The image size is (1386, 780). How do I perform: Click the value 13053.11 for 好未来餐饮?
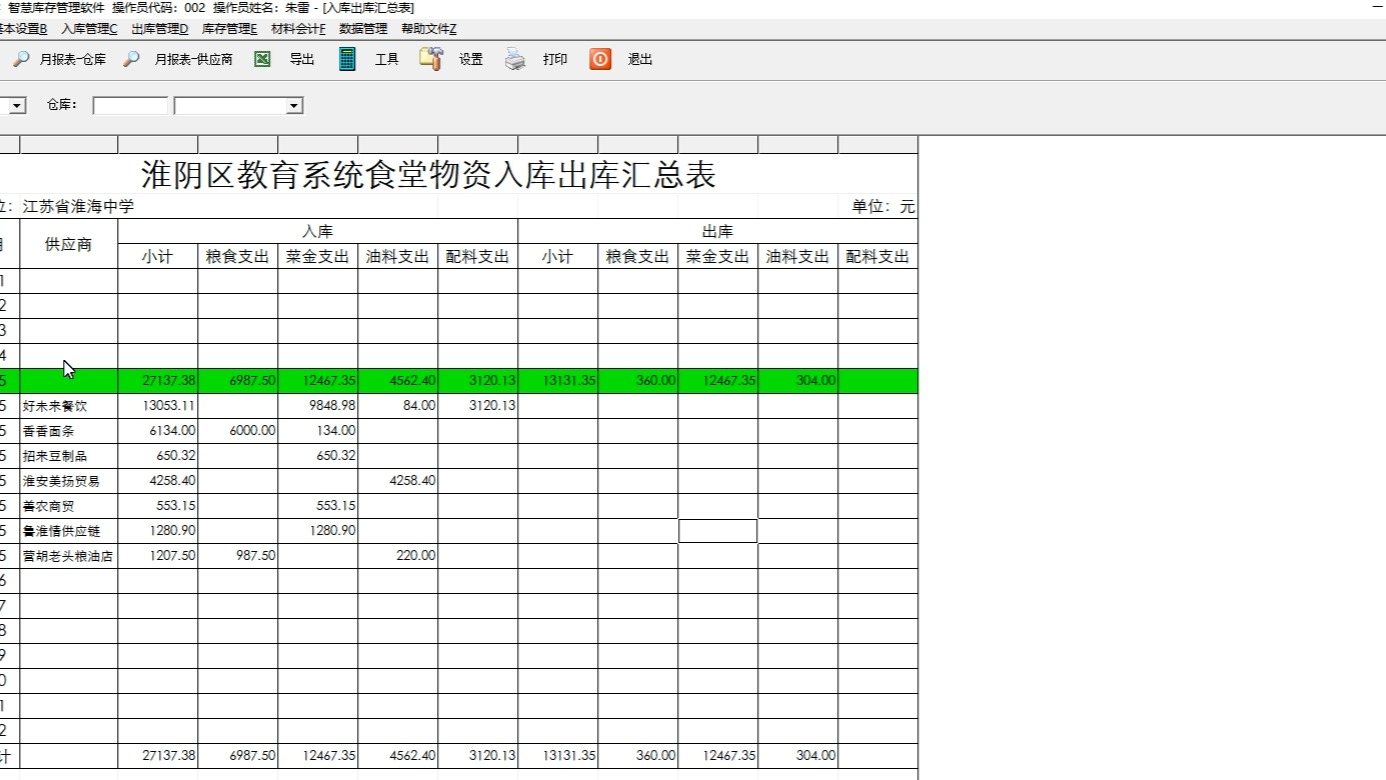coord(169,406)
